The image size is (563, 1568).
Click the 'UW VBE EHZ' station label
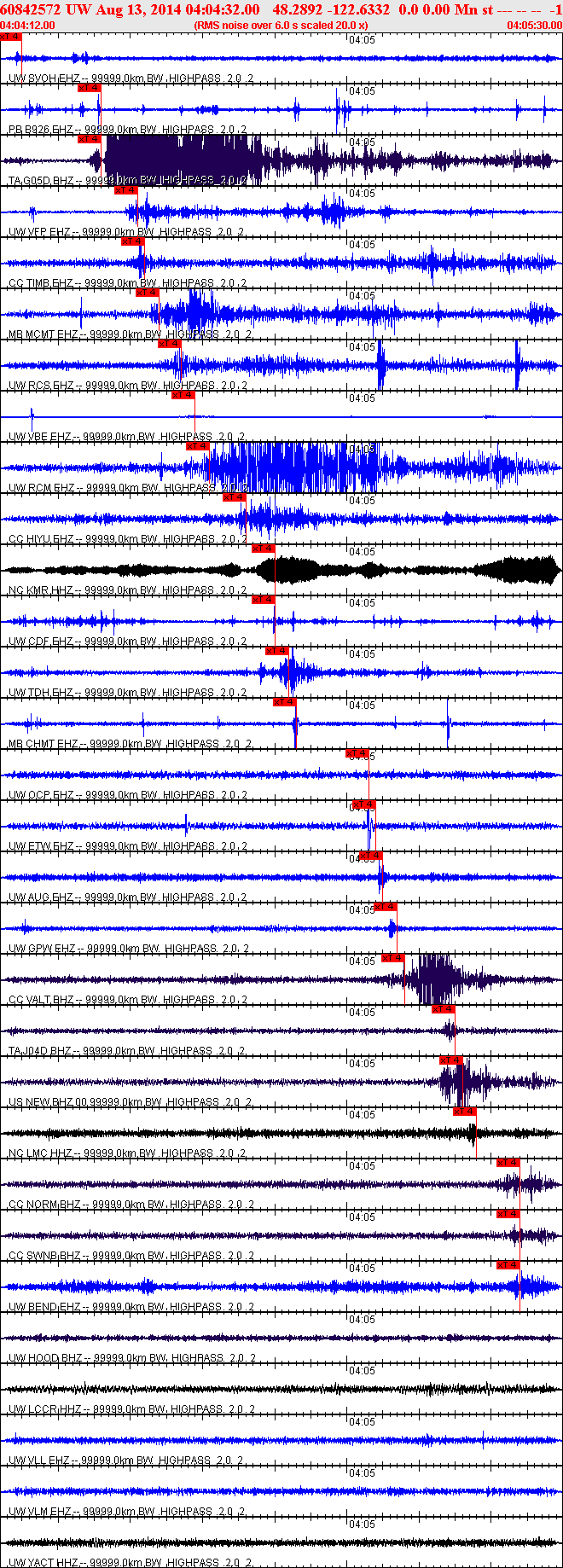click(40, 437)
